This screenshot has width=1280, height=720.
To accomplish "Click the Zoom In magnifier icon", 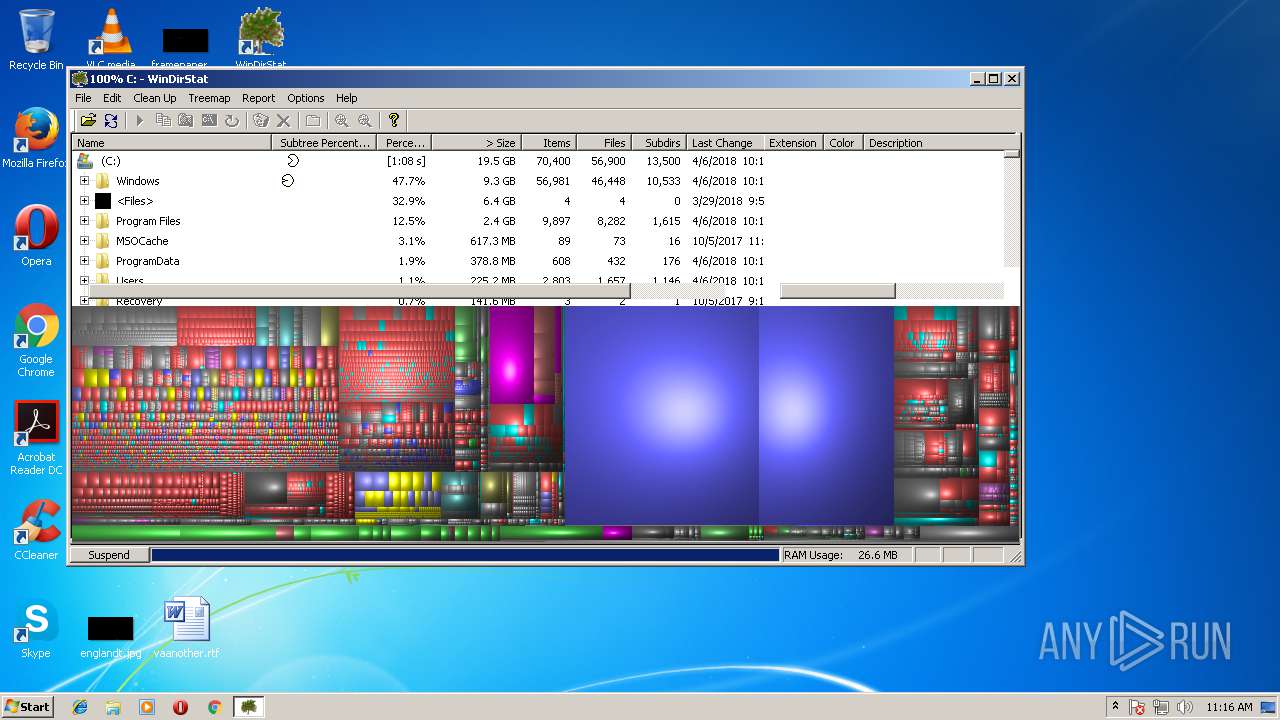I will point(342,120).
